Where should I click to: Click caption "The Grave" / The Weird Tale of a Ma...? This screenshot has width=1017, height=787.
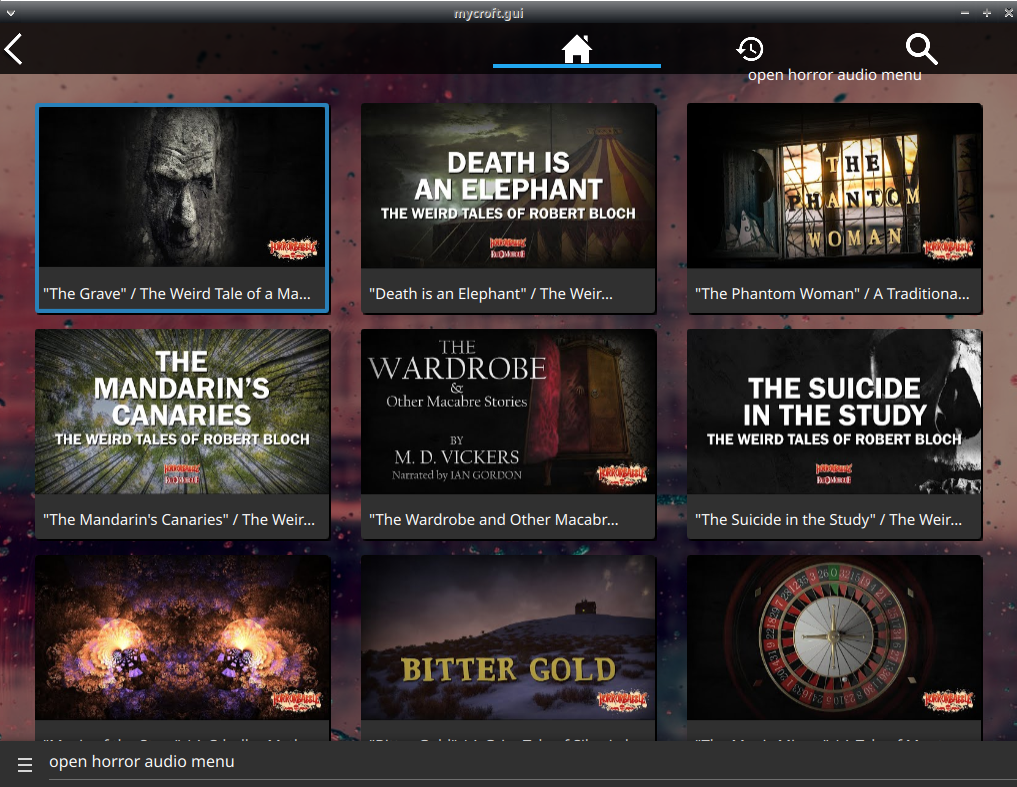pyautogui.click(x=177, y=294)
